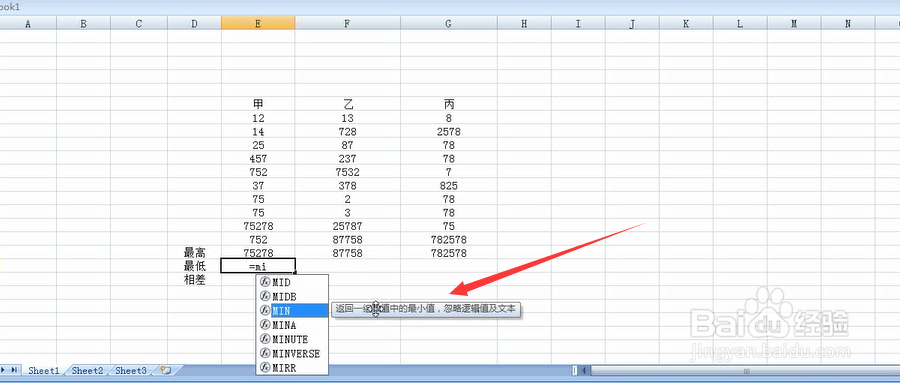This screenshot has width=900, height=383.
Task: Select column N header
Action: [x=848, y=24]
